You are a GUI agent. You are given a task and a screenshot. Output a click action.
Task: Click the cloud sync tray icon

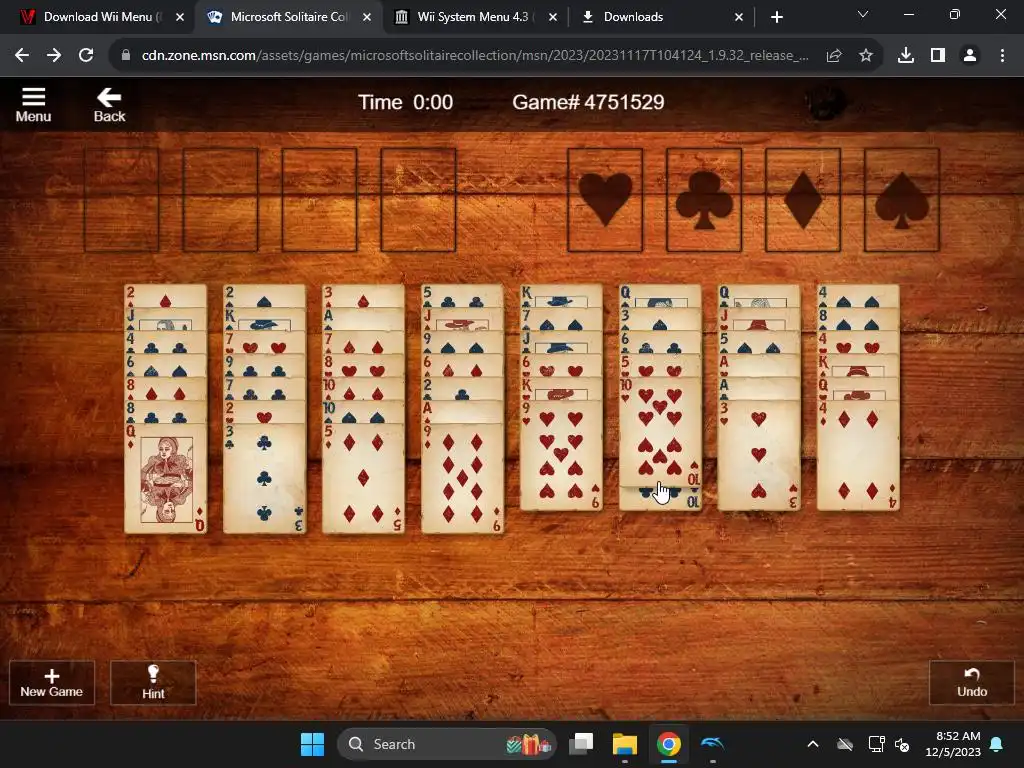pyautogui.click(x=845, y=744)
